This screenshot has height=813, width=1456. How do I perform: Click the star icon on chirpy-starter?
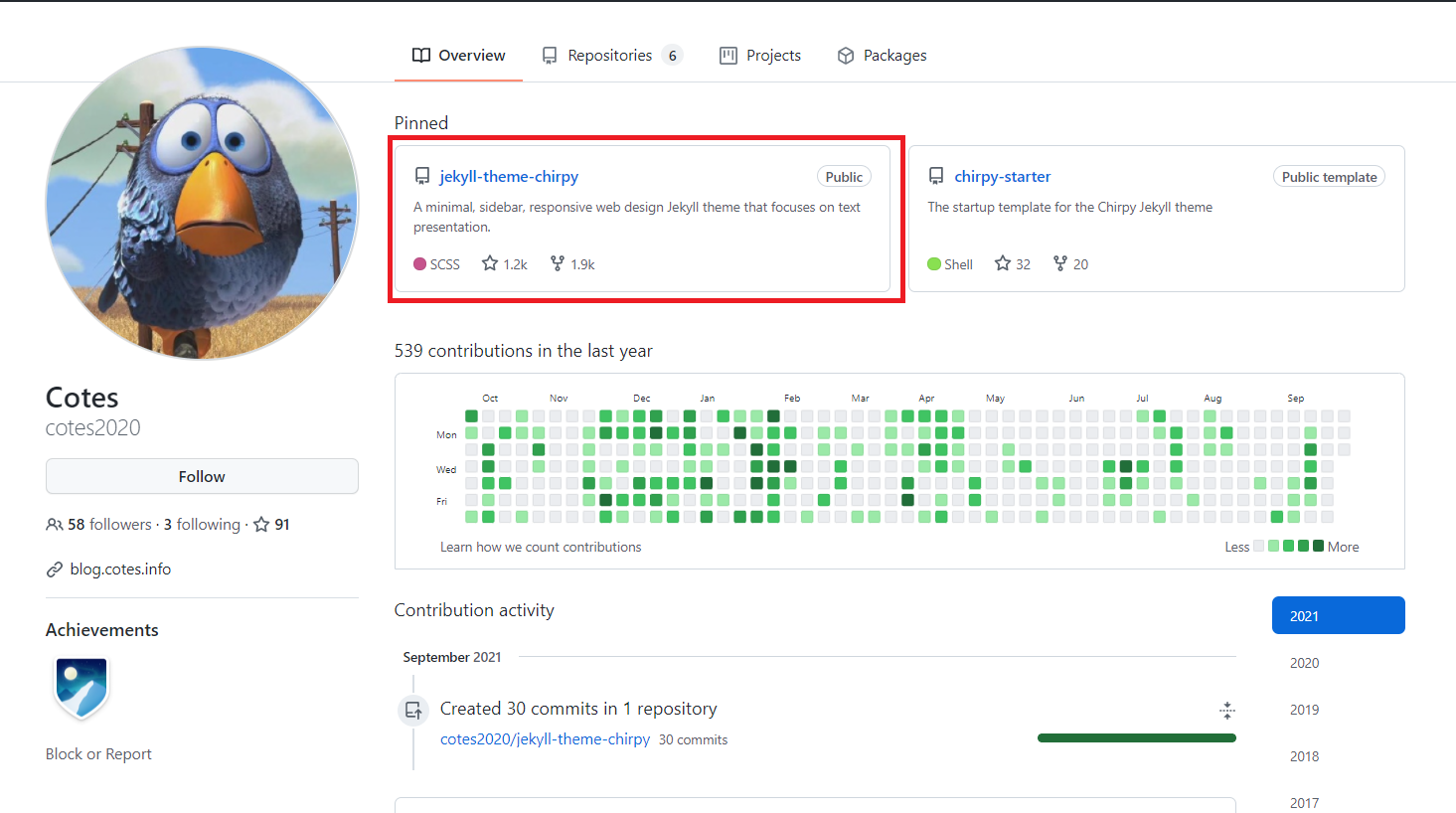click(1003, 263)
